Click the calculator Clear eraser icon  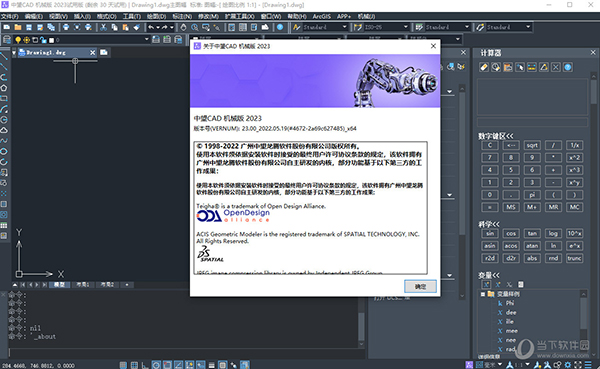(484, 67)
